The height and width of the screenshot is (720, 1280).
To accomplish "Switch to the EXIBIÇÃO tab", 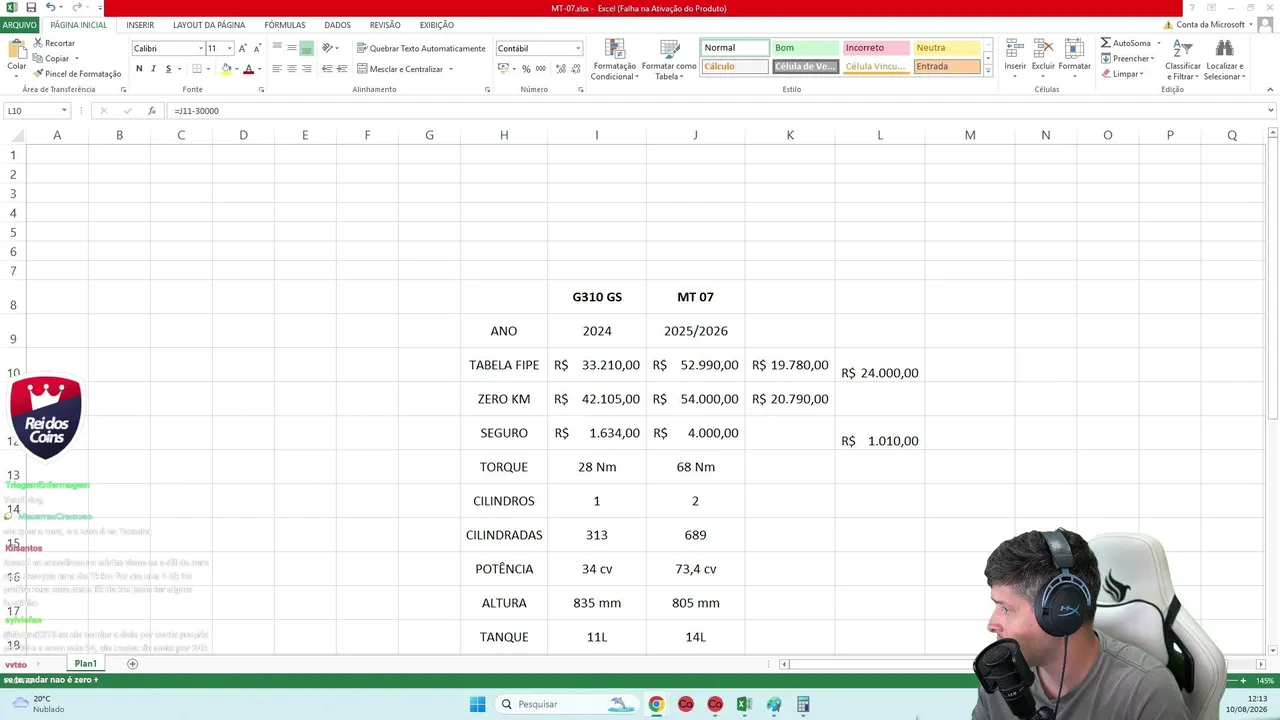I will (436, 25).
